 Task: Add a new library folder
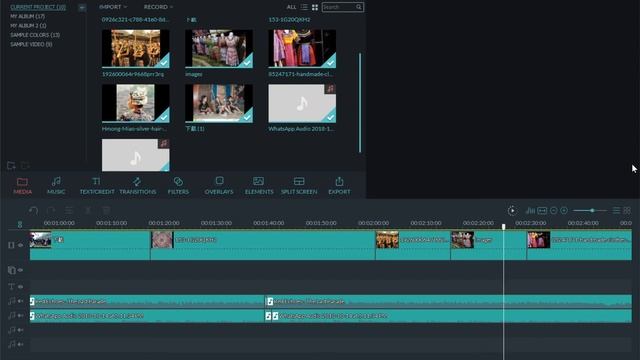coord(11,165)
